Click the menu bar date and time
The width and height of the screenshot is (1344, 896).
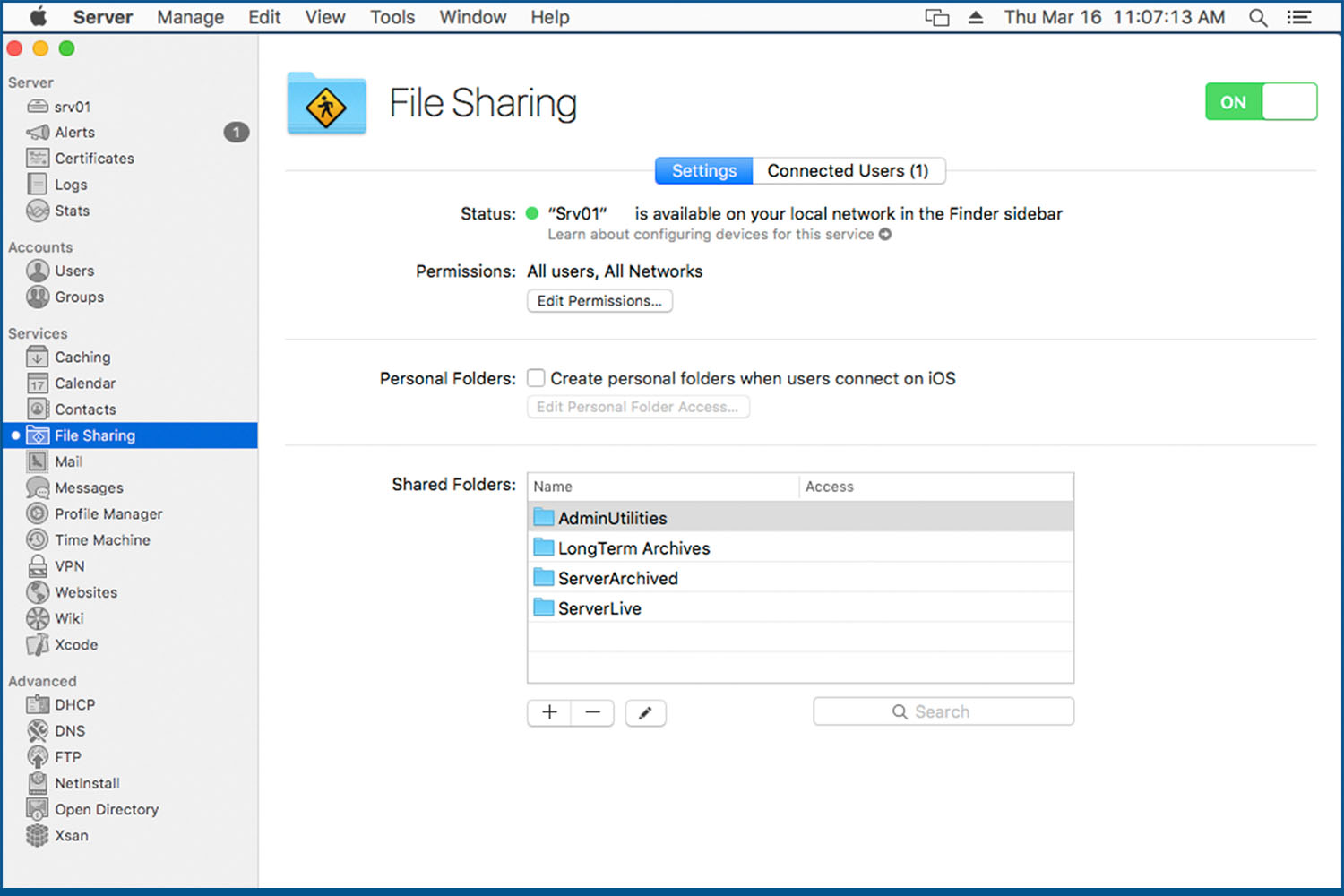click(1114, 17)
